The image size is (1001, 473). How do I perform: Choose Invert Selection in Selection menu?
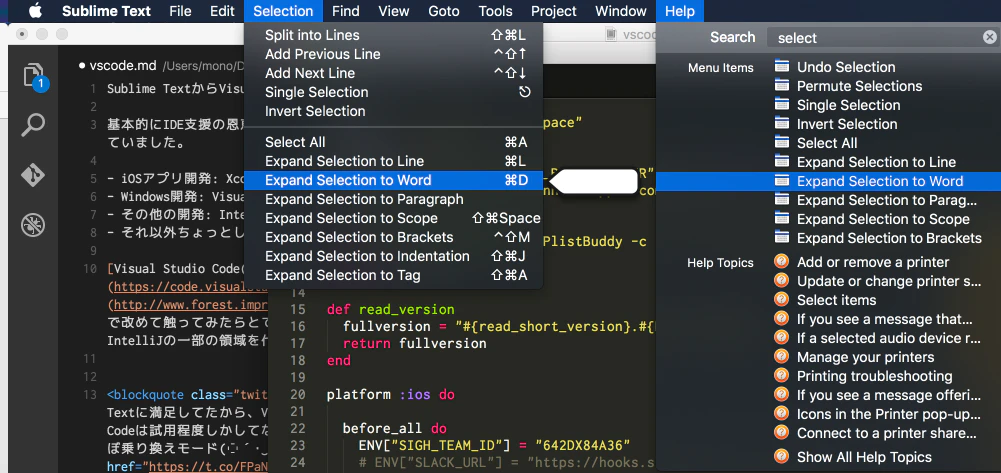[393, 111]
